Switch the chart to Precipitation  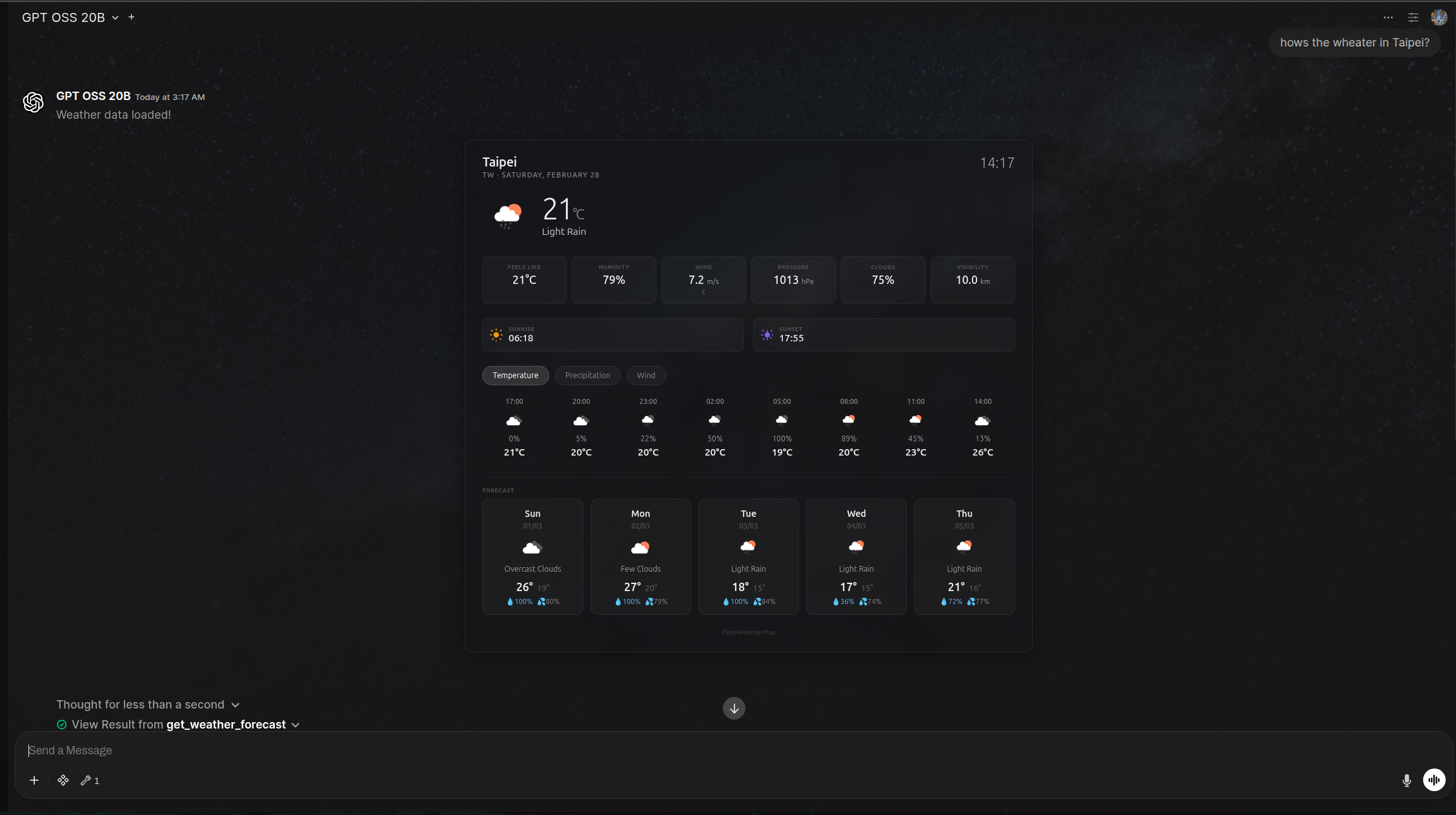coord(587,375)
